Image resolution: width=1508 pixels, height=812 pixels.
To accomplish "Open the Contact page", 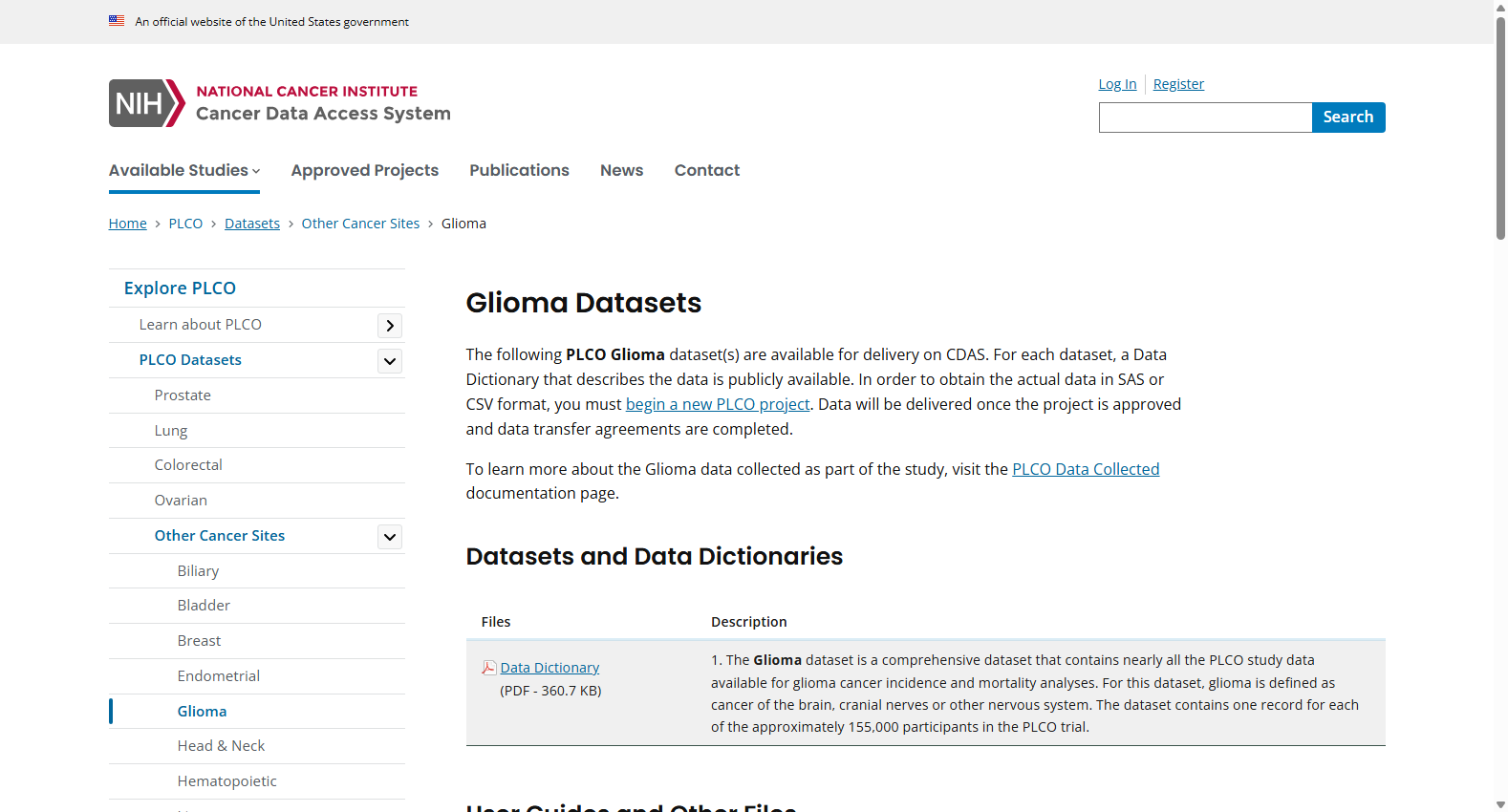I will [x=707, y=170].
